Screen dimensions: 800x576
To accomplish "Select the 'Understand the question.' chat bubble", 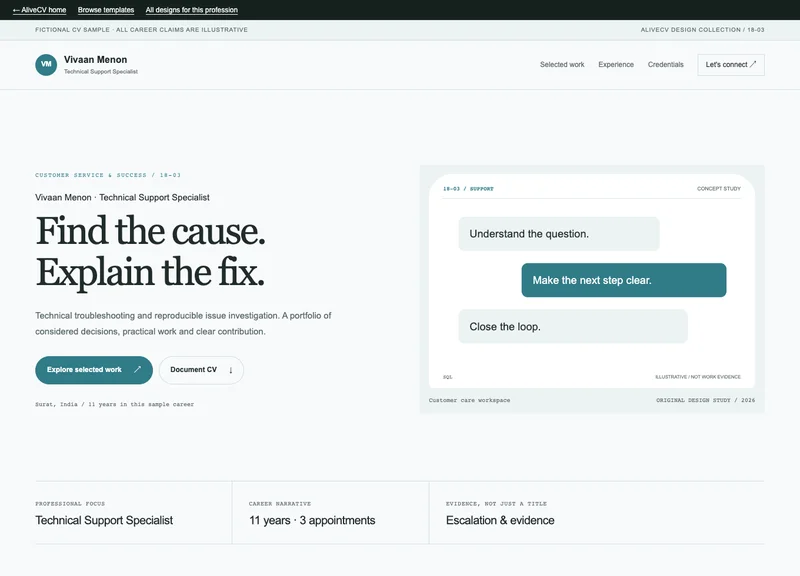I will [x=559, y=234].
